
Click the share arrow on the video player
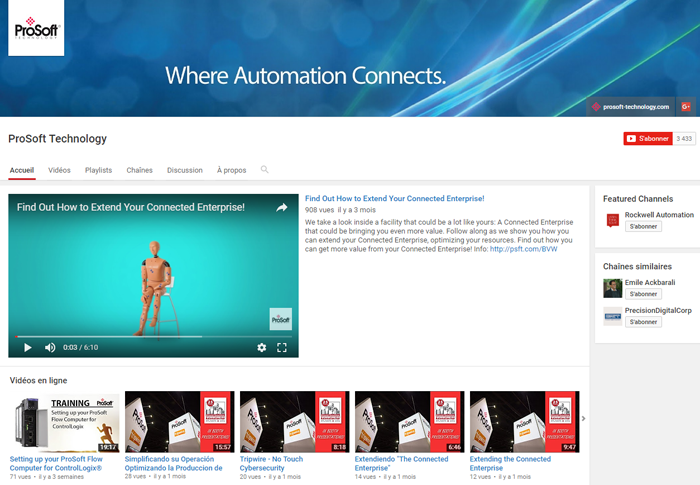(282, 208)
